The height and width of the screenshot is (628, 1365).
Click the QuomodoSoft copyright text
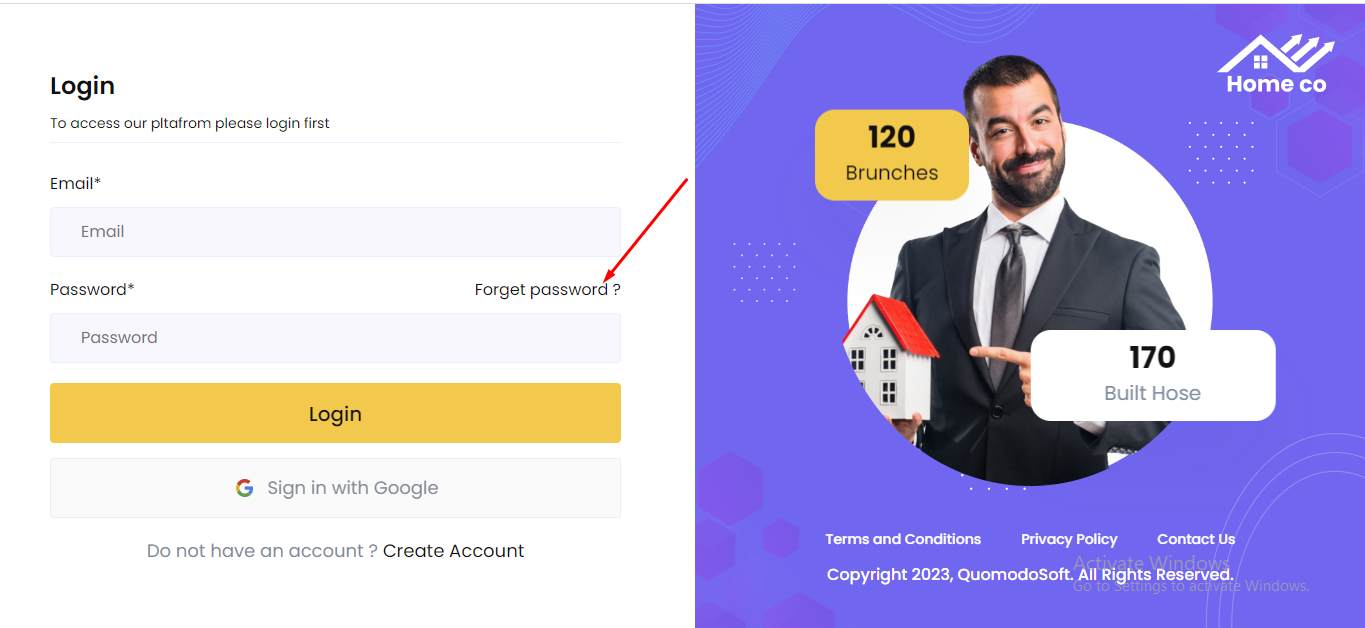(1029, 575)
